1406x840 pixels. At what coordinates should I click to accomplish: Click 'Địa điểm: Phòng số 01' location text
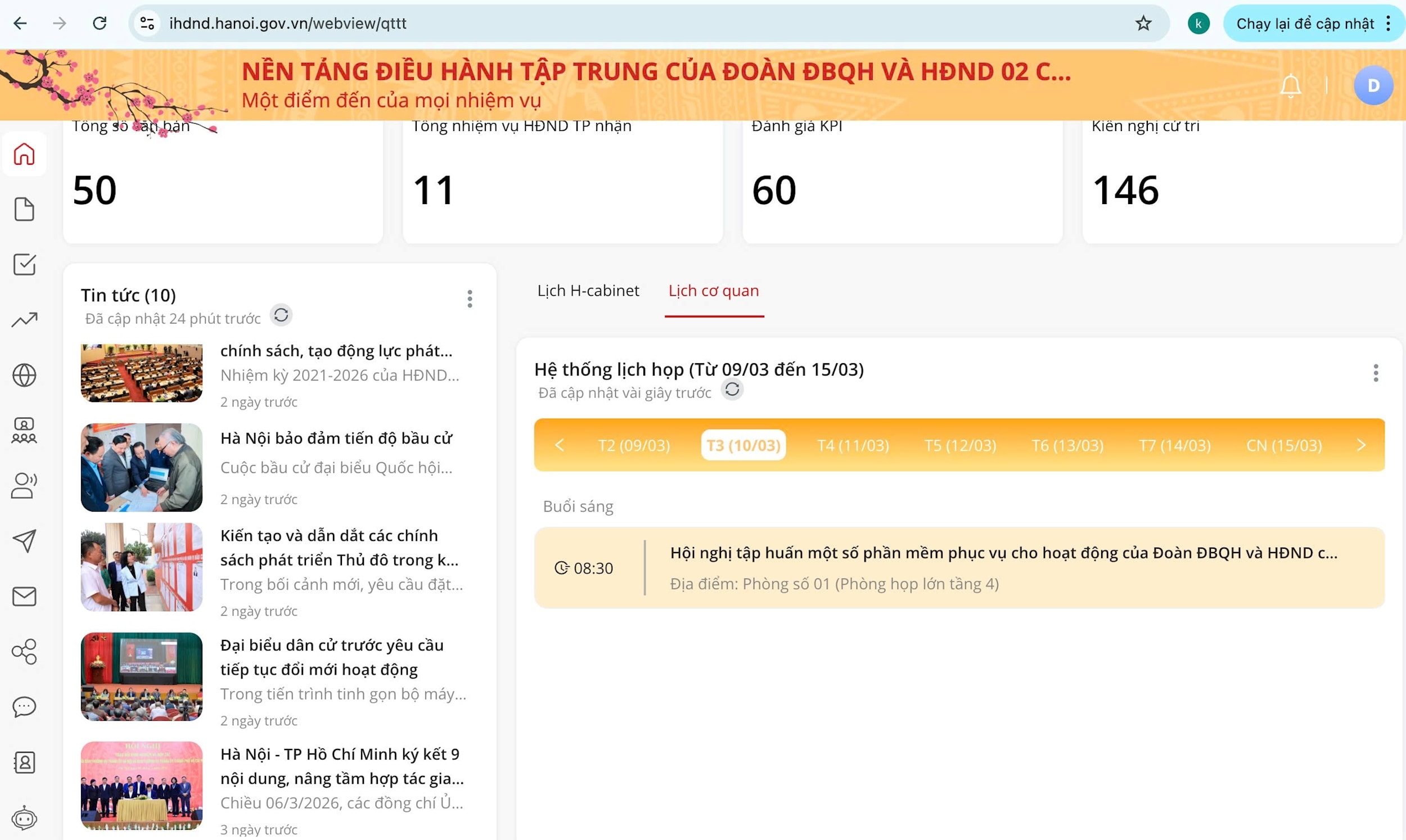(834, 584)
